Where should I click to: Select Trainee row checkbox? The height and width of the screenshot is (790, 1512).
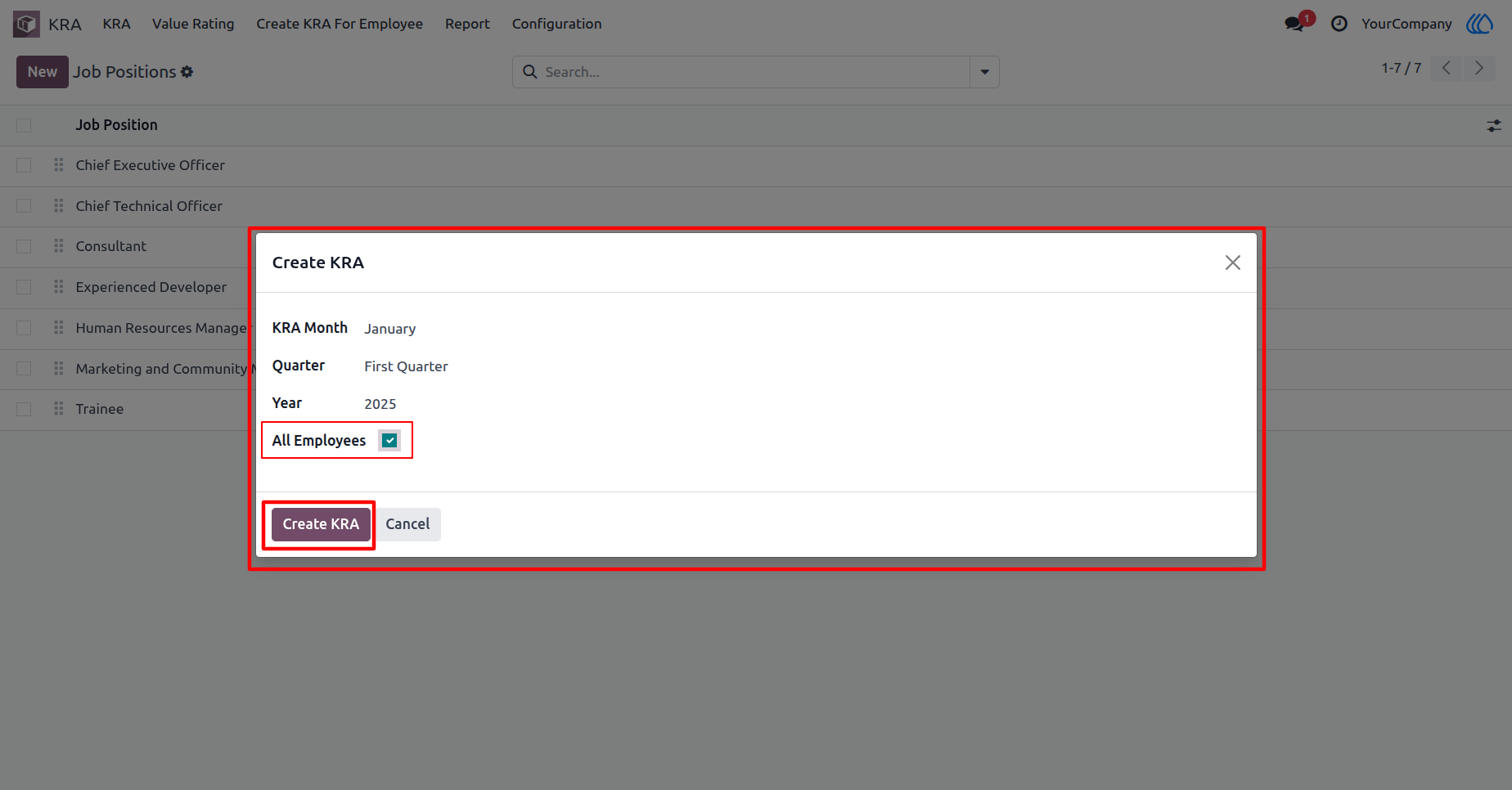pos(24,409)
